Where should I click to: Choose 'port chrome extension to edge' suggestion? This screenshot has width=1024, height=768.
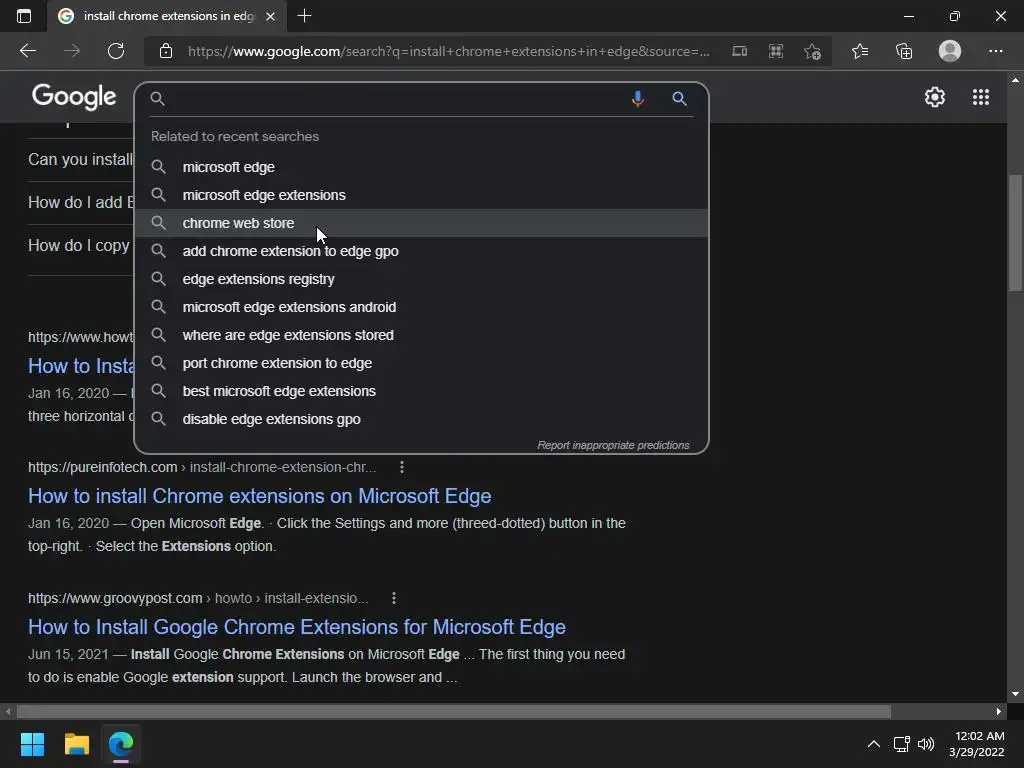point(421,363)
